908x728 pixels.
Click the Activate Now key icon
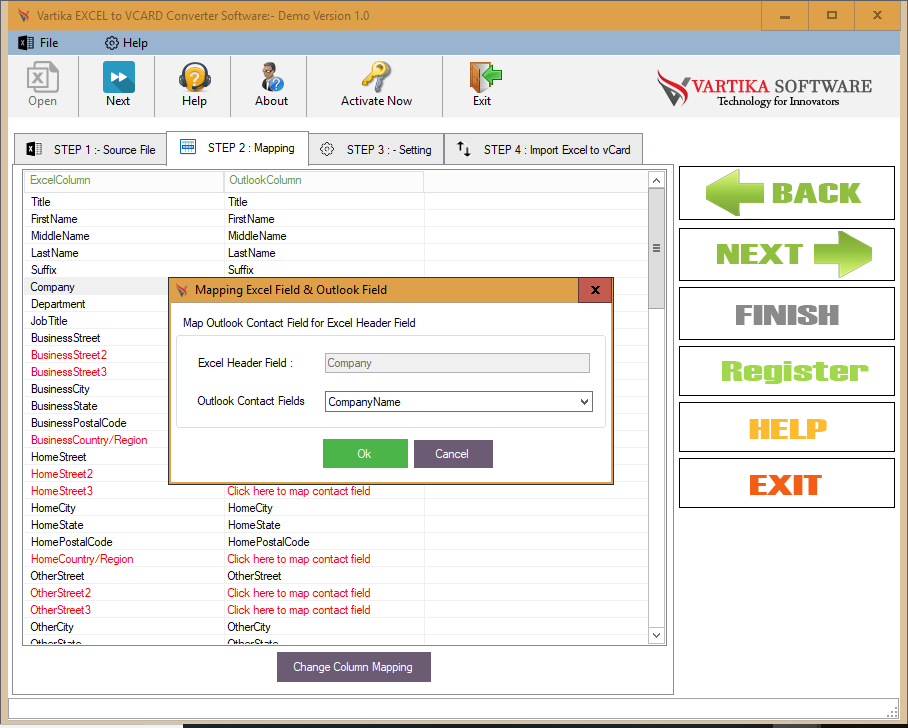tap(376, 85)
